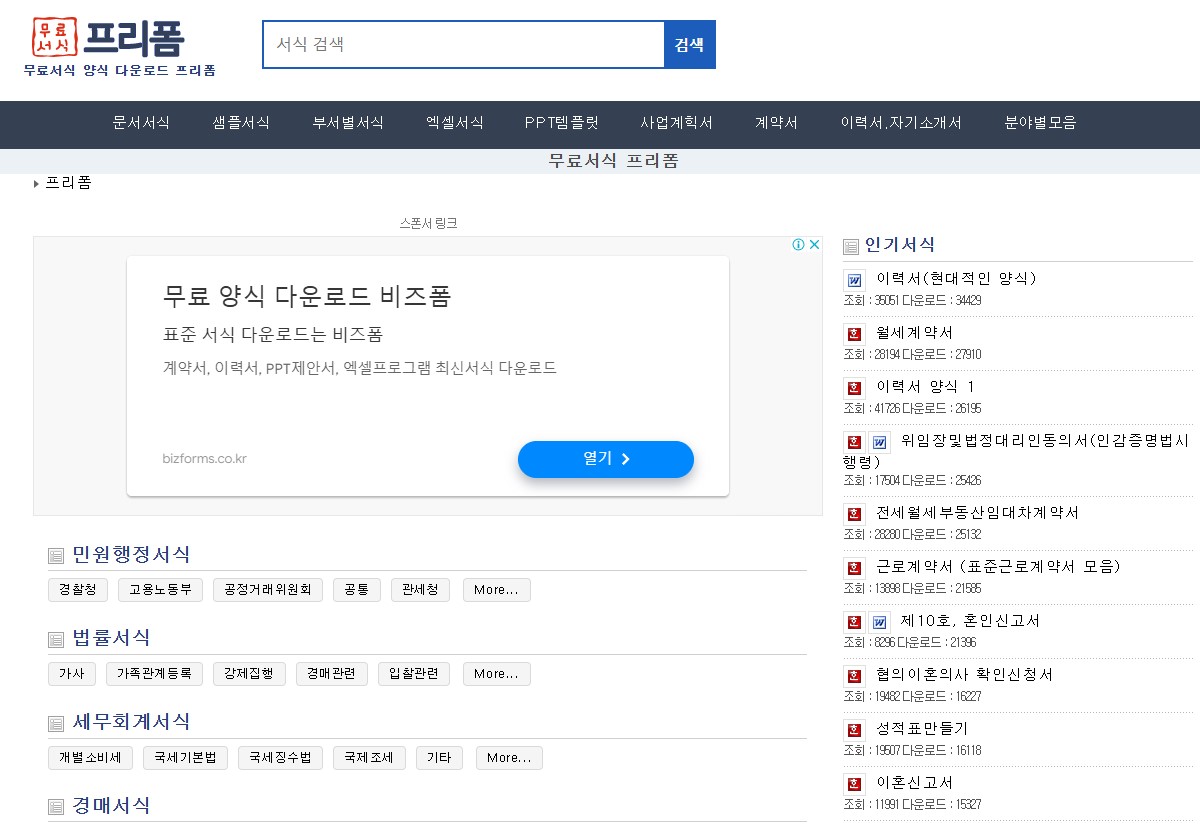This screenshot has width=1200, height=827.
Task: Open the 분야별모음 menu
Action: tap(1041, 124)
